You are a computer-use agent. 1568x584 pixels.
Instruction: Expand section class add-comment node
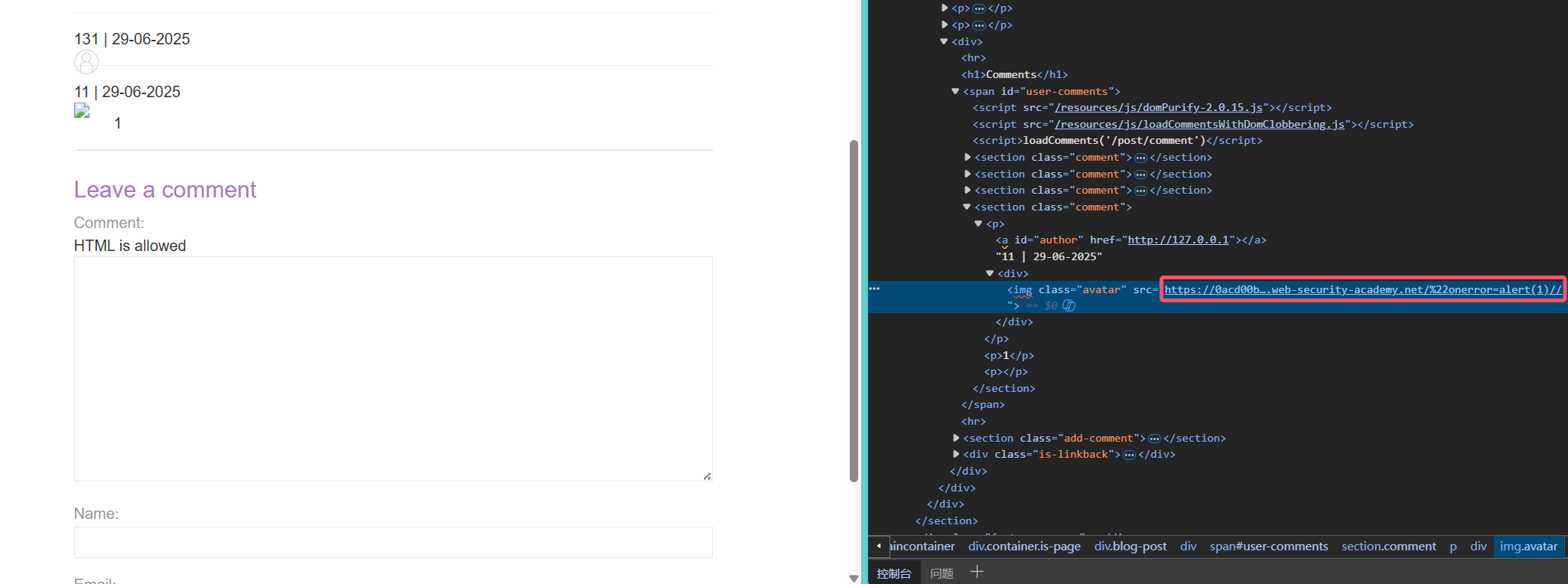coord(956,439)
